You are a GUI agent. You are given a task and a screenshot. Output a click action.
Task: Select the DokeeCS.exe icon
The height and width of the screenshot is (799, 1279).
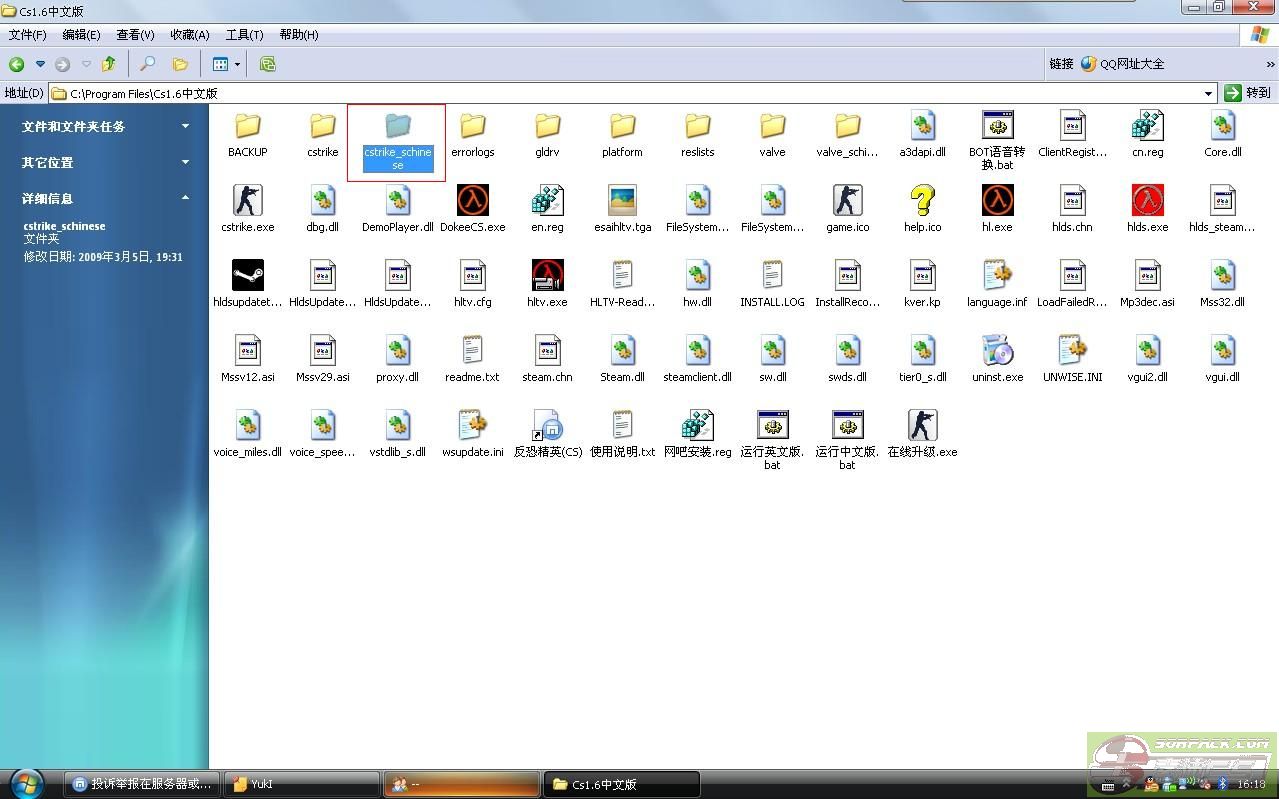[x=472, y=201]
